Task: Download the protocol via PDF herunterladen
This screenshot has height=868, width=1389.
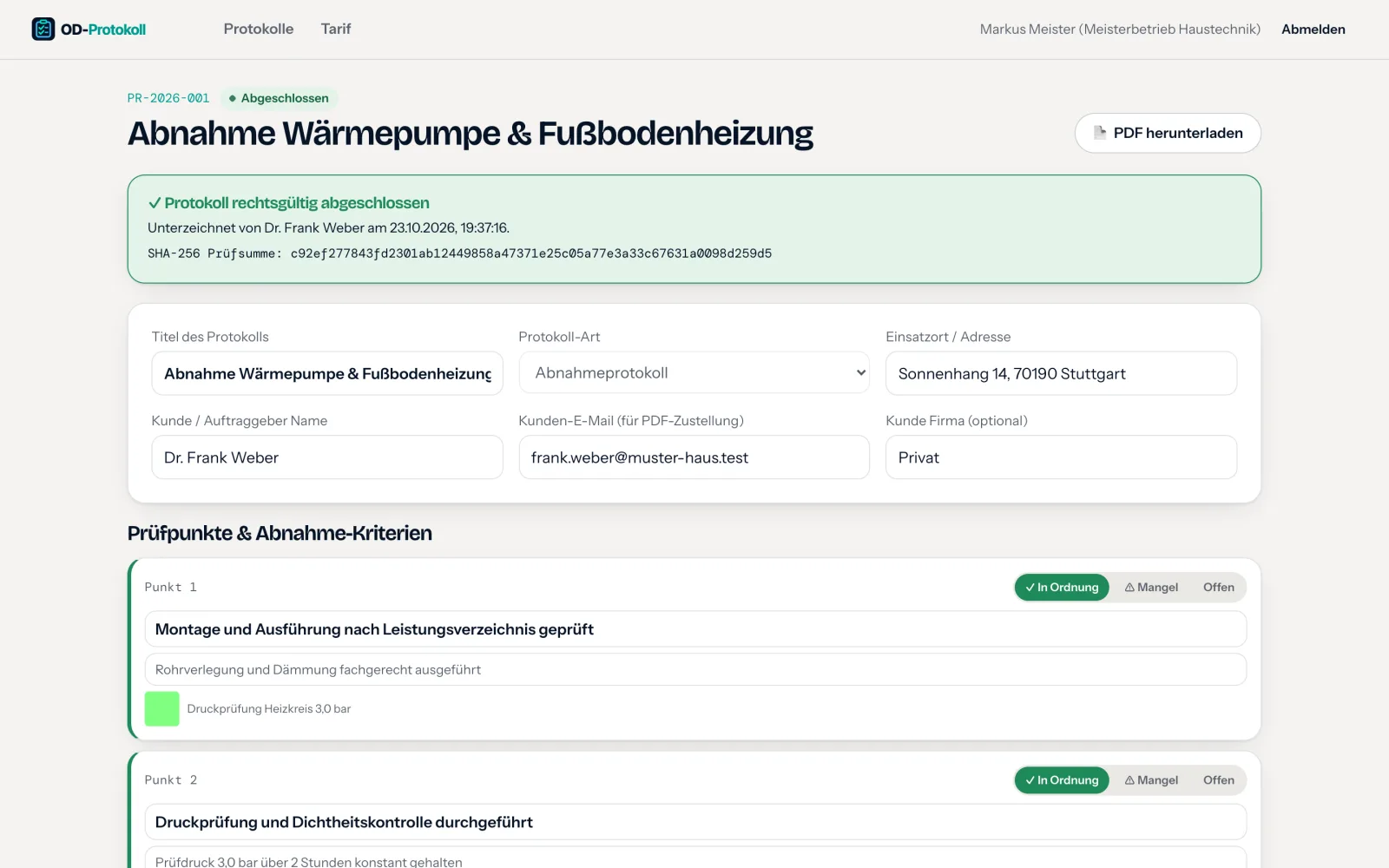Action: tap(1168, 133)
